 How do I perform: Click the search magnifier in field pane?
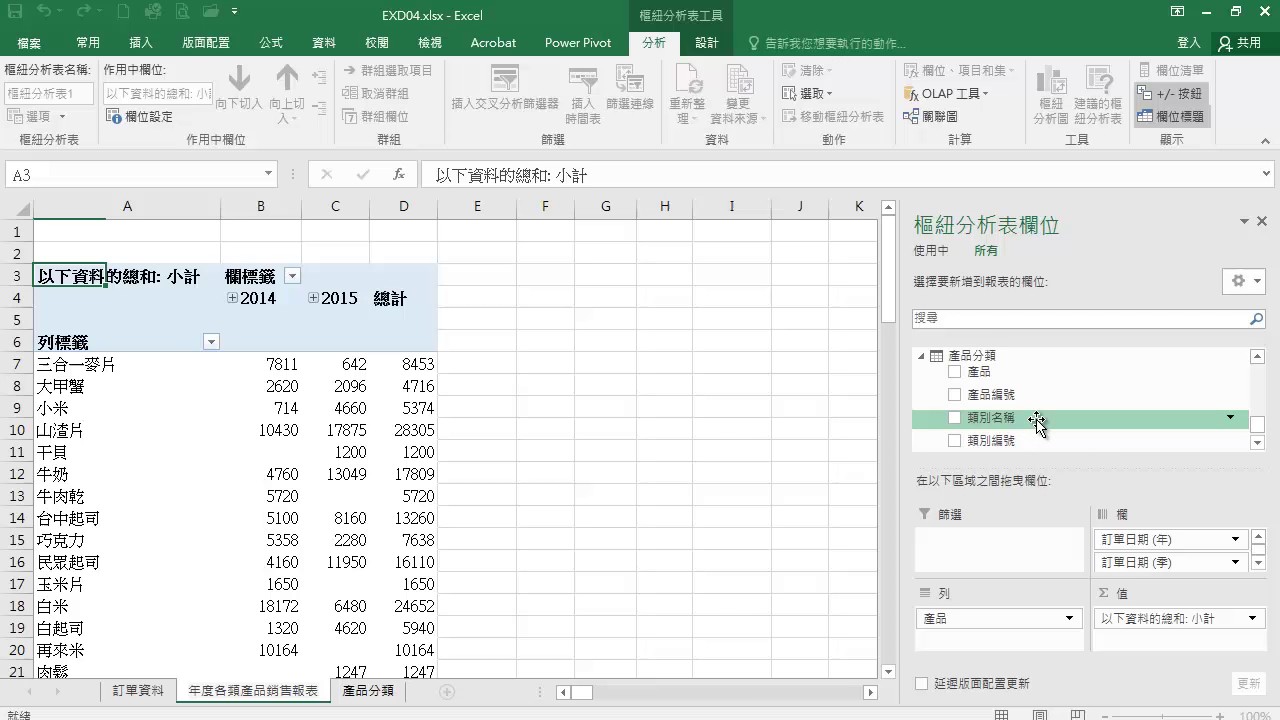click(x=1256, y=318)
